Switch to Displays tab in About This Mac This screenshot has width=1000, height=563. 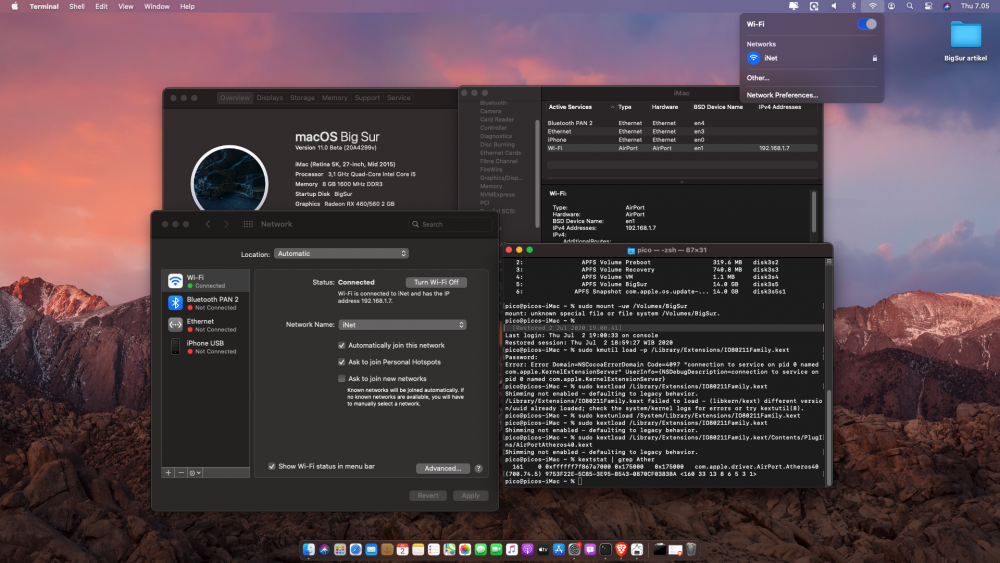270,98
